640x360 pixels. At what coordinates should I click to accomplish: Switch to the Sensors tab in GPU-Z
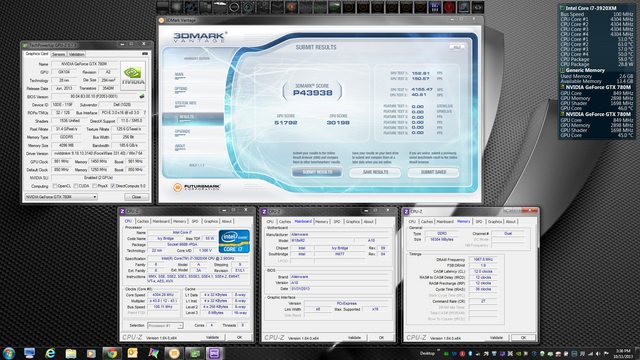pos(59,54)
